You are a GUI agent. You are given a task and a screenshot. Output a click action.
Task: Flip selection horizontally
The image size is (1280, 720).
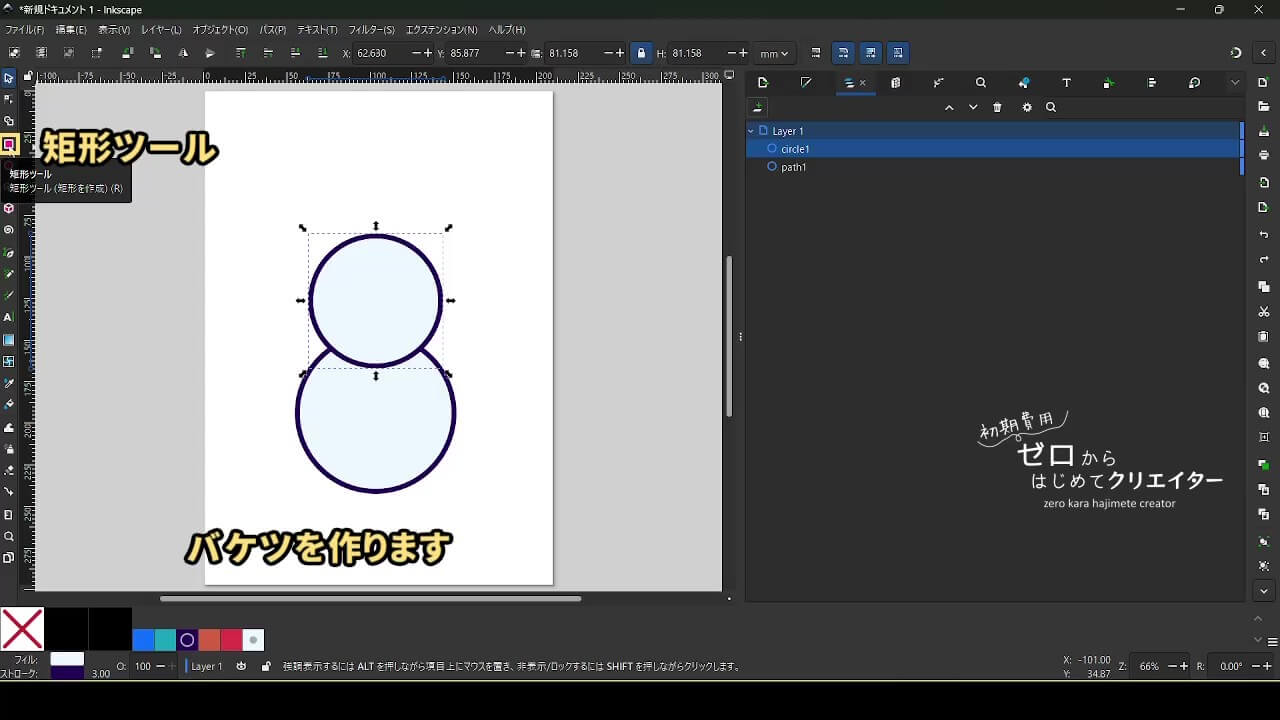pos(183,53)
